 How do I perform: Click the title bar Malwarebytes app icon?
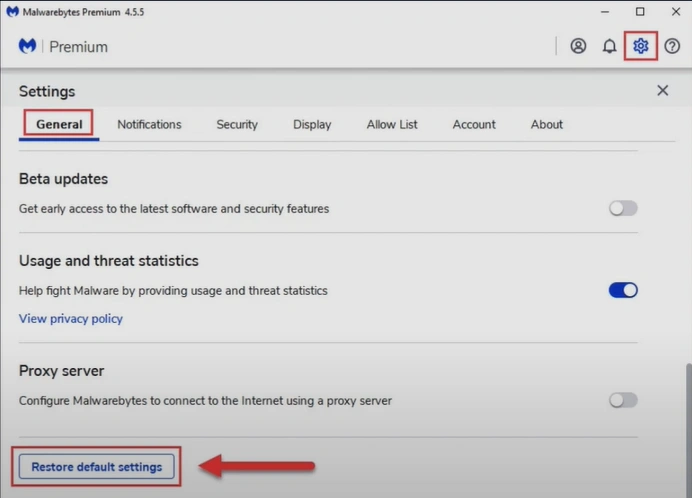[x=12, y=11]
